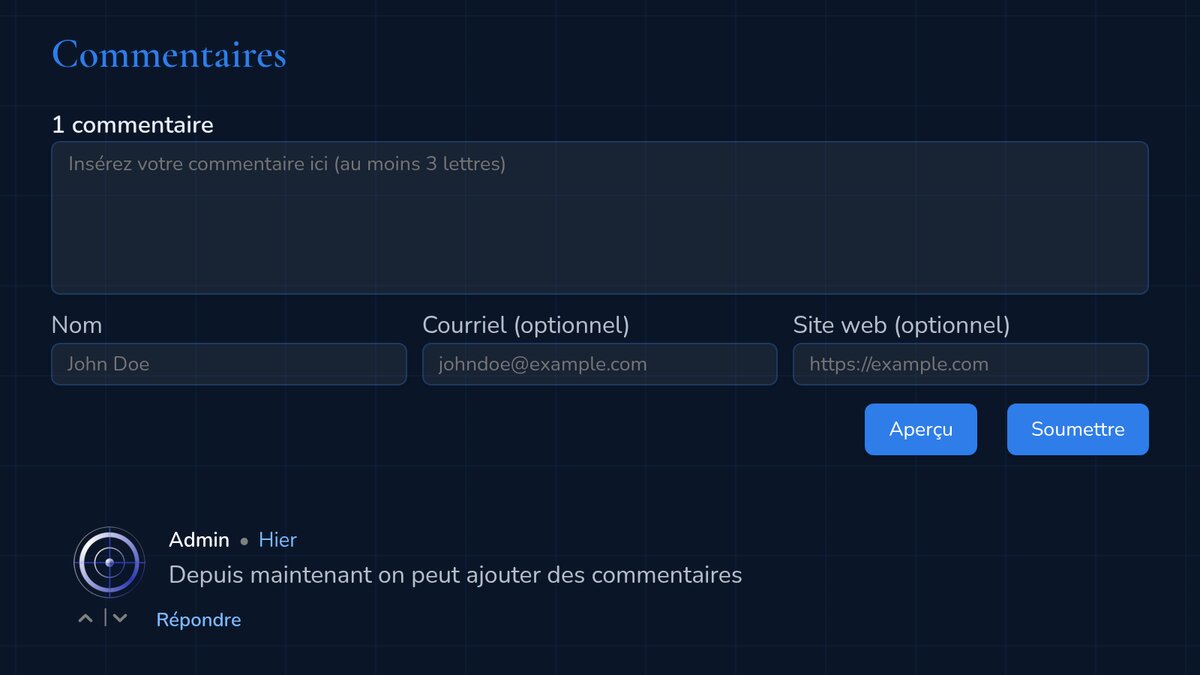Viewport: 1200px width, 675px height.
Task: Downvote the Admin comment
Action: click(x=120, y=619)
